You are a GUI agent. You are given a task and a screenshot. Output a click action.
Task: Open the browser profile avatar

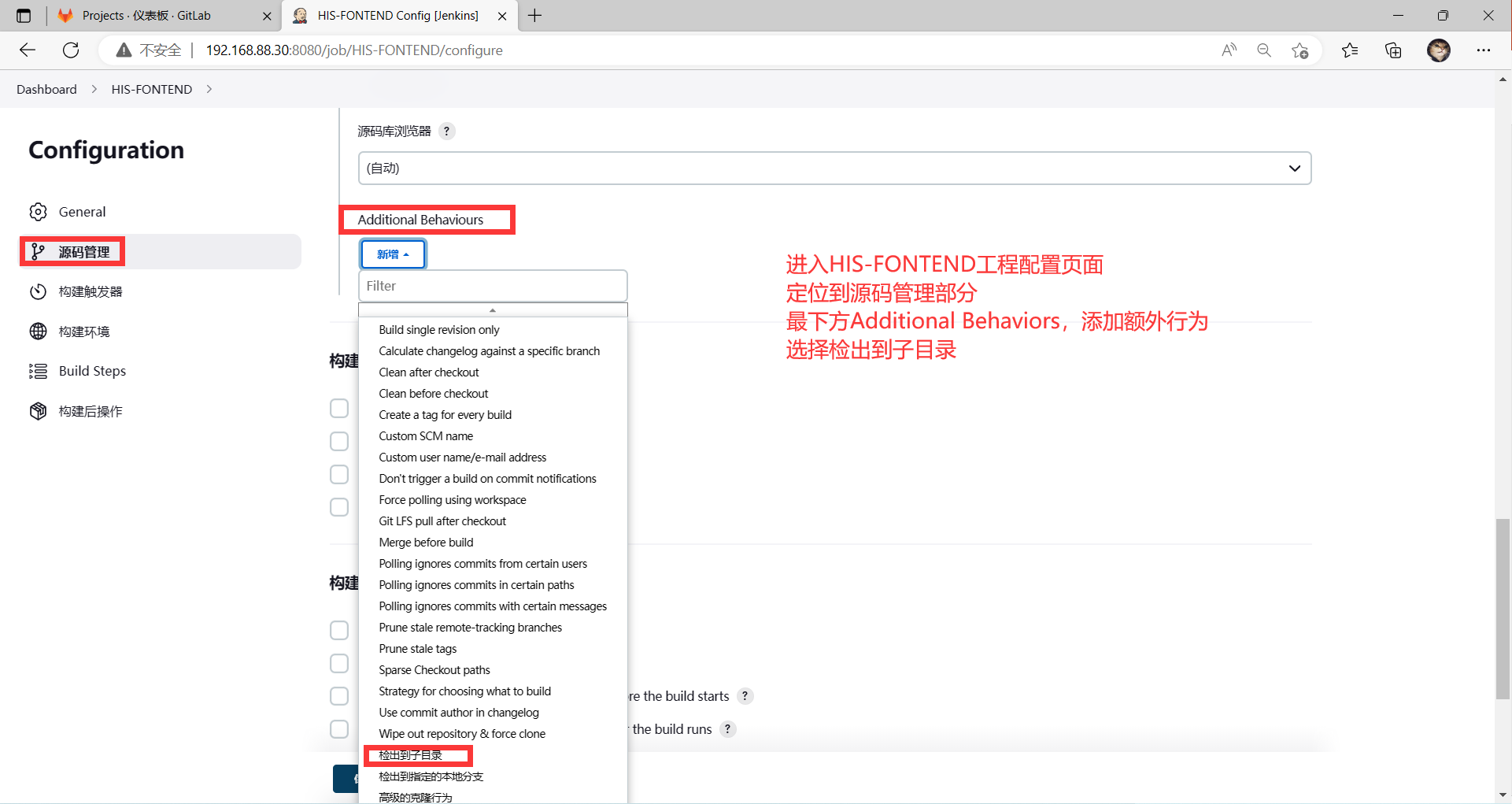pyautogui.click(x=1439, y=50)
